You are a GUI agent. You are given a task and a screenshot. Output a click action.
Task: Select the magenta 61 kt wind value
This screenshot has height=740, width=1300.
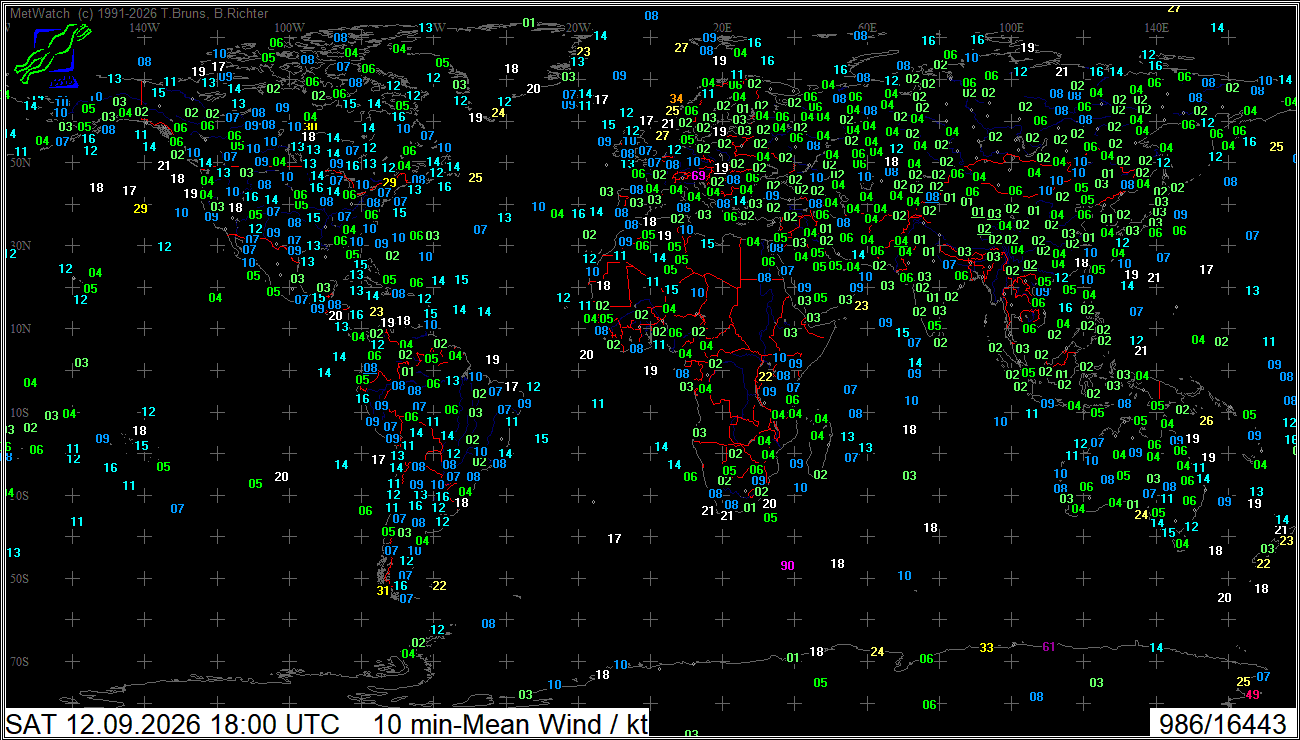[x=1048, y=647]
